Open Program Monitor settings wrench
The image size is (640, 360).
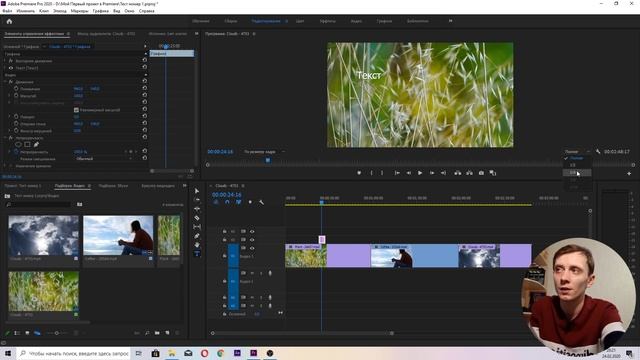pyautogui.click(x=598, y=151)
